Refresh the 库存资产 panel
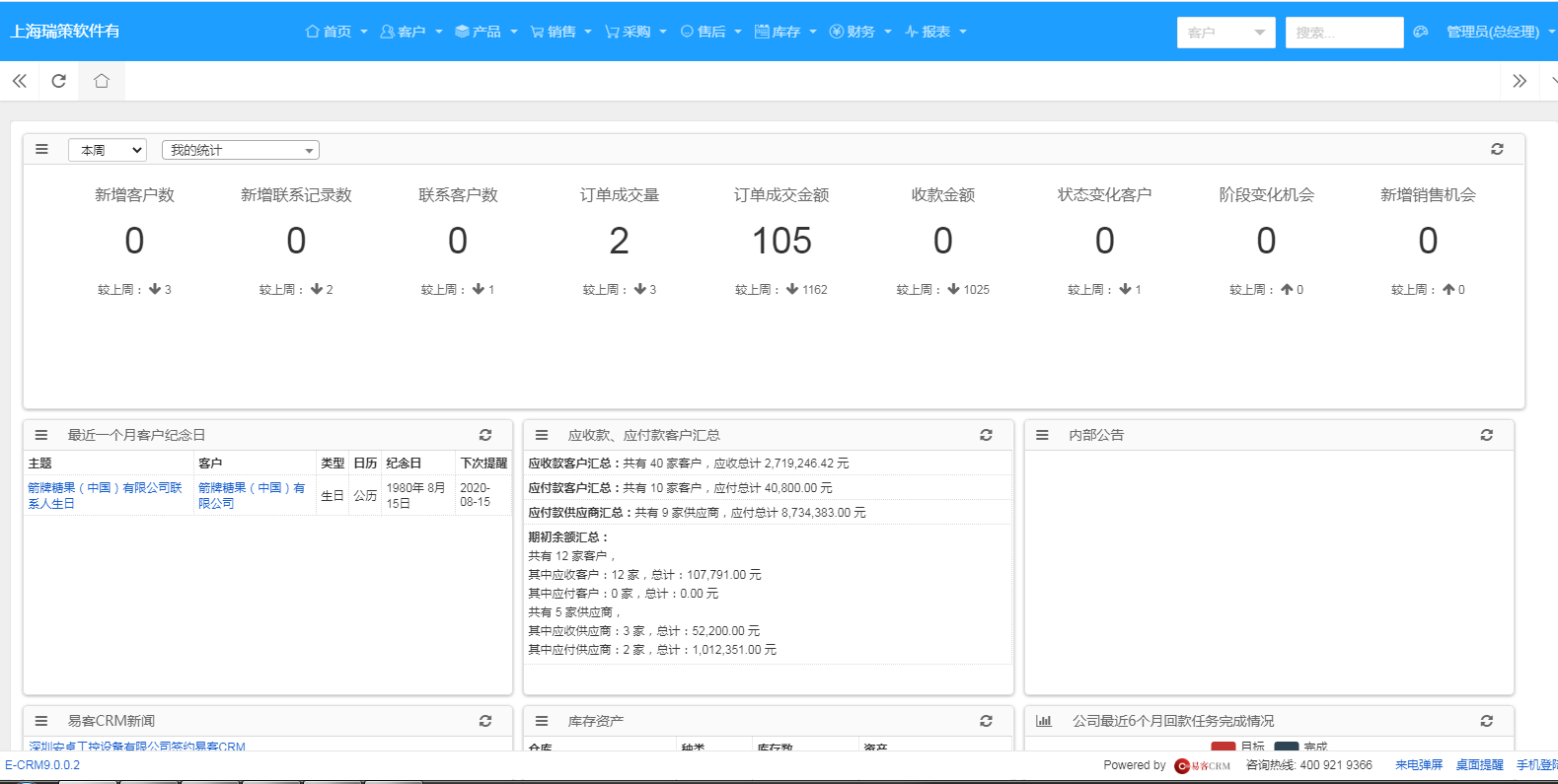 (x=986, y=721)
